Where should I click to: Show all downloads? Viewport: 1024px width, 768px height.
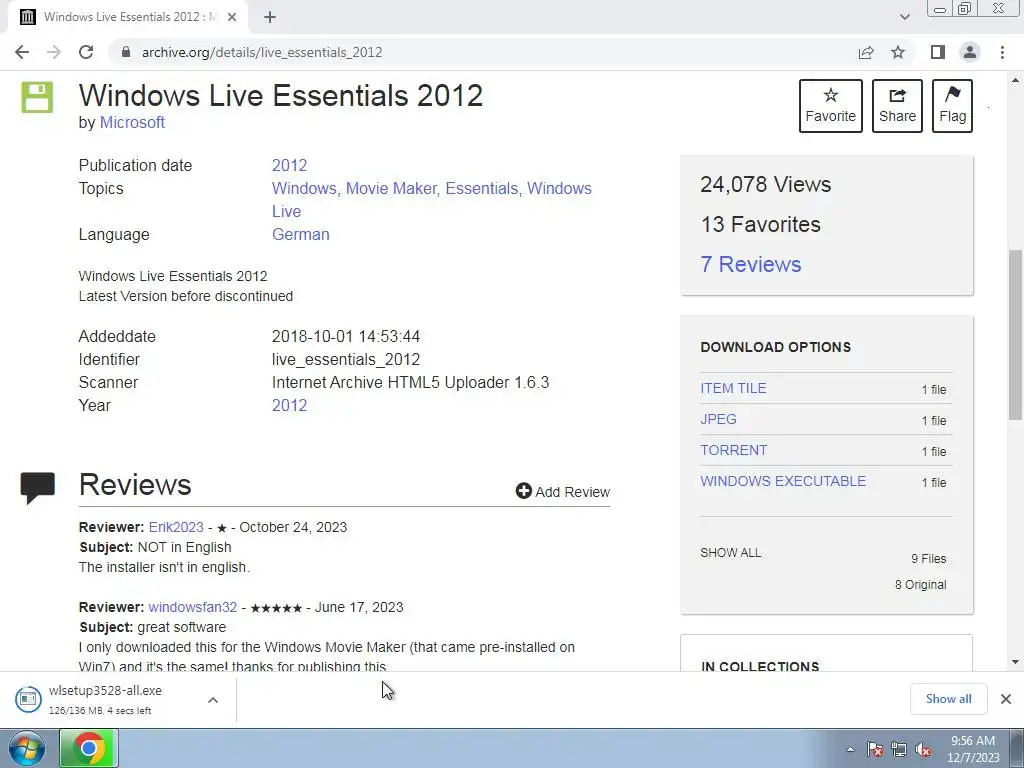point(948,699)
